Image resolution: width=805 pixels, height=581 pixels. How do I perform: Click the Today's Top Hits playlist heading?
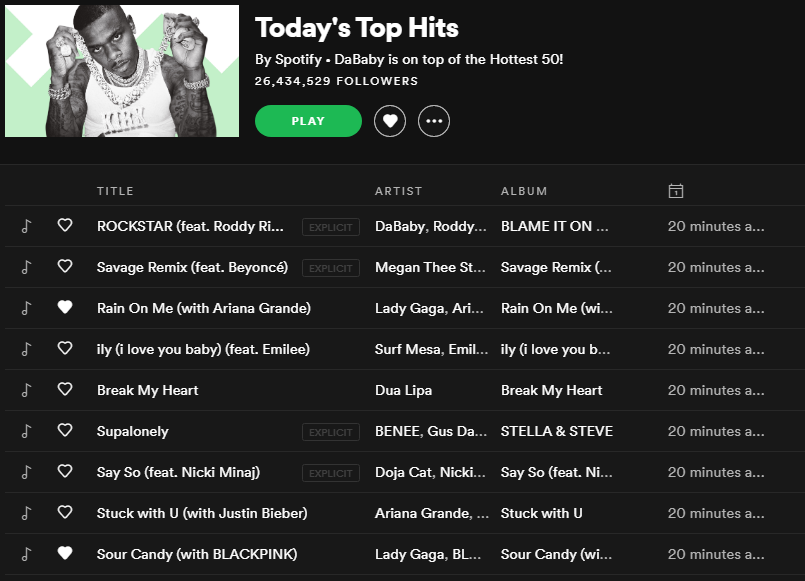point(357,28)
